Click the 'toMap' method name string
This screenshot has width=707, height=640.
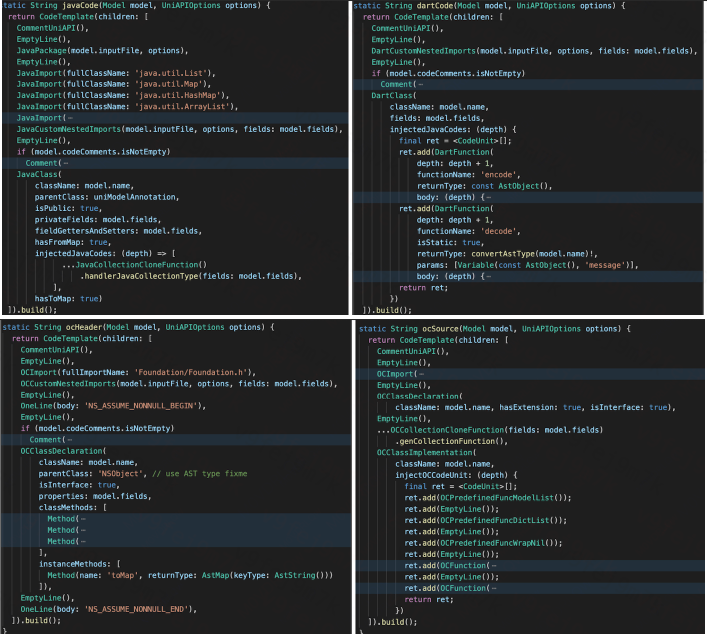point(123,576)
